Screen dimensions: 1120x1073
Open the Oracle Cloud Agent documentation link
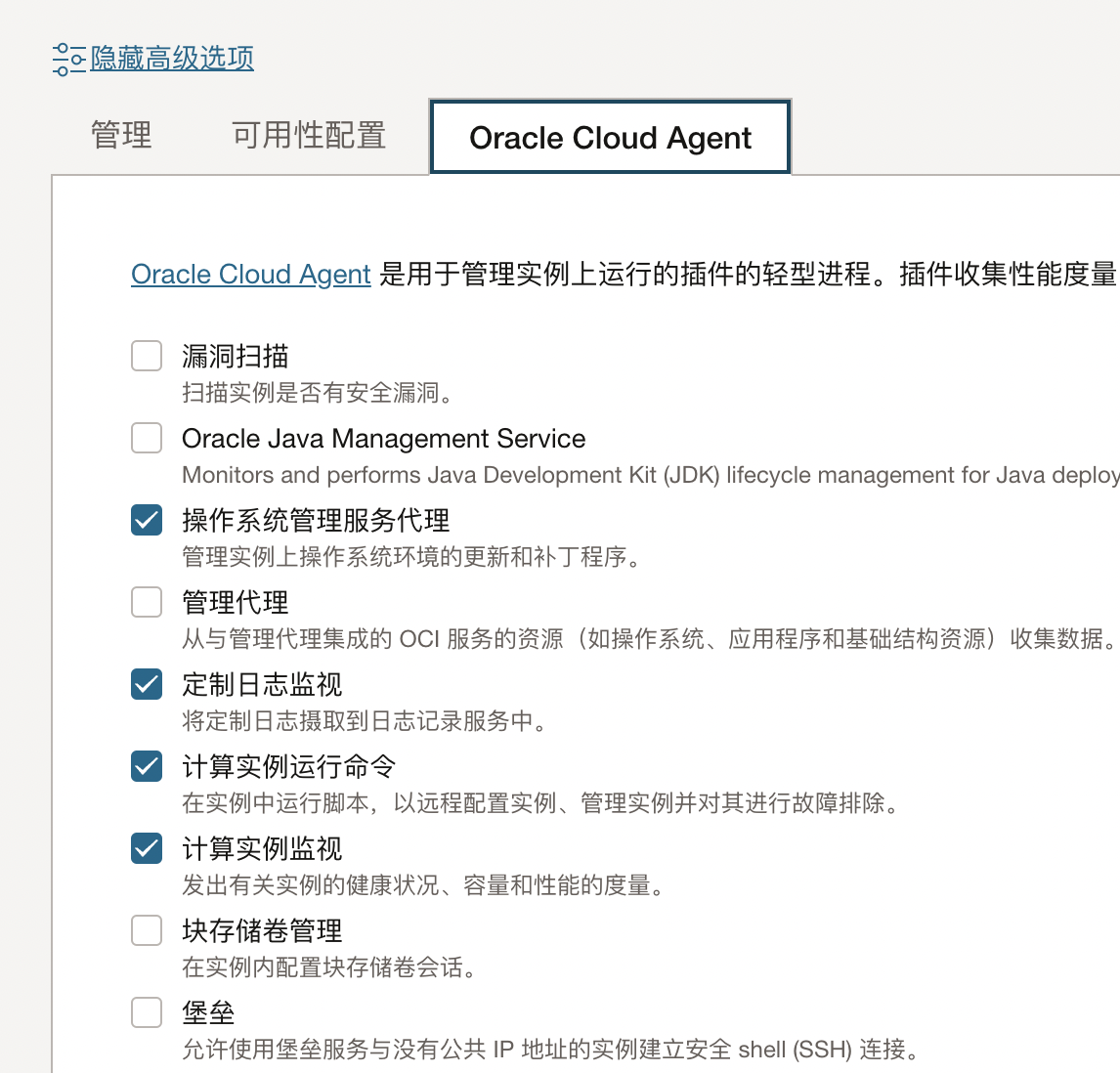point(251,275)
